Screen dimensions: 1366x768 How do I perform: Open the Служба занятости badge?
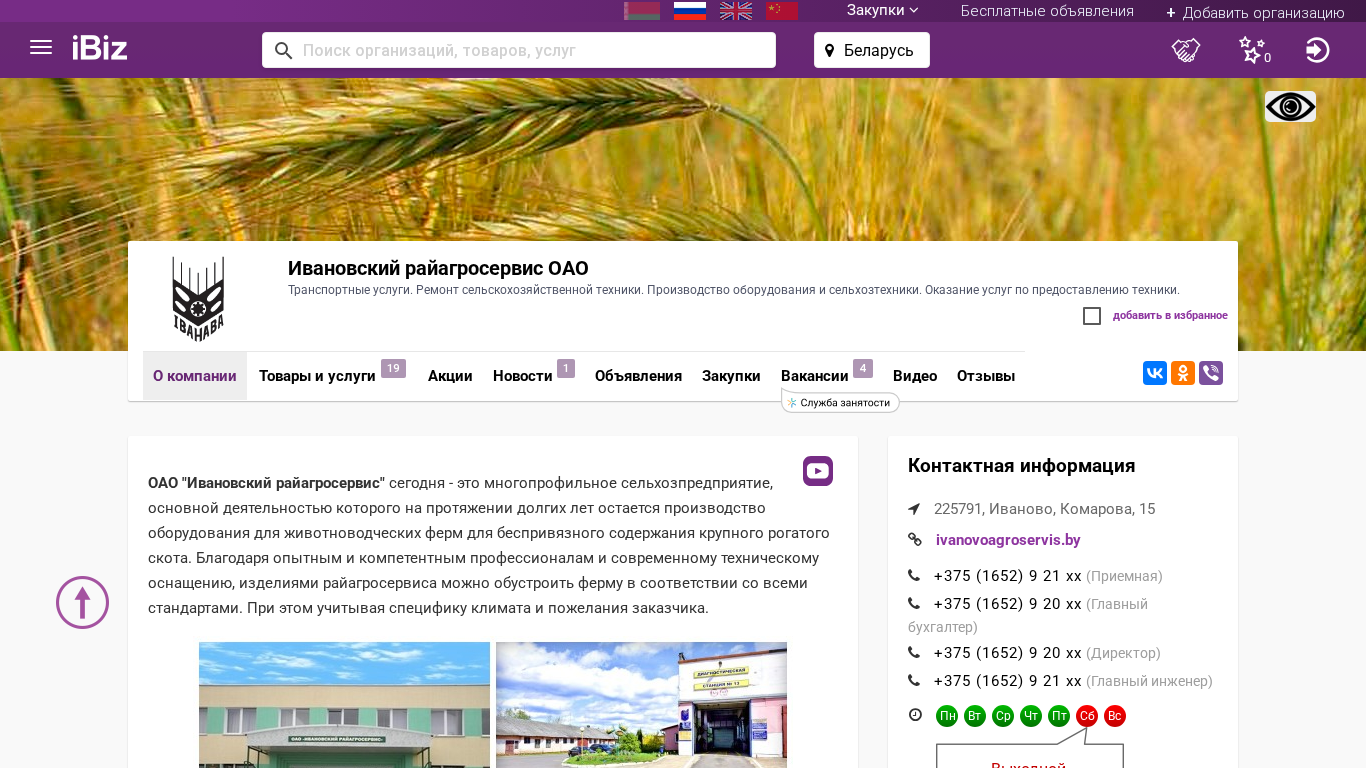click(840, 403)
